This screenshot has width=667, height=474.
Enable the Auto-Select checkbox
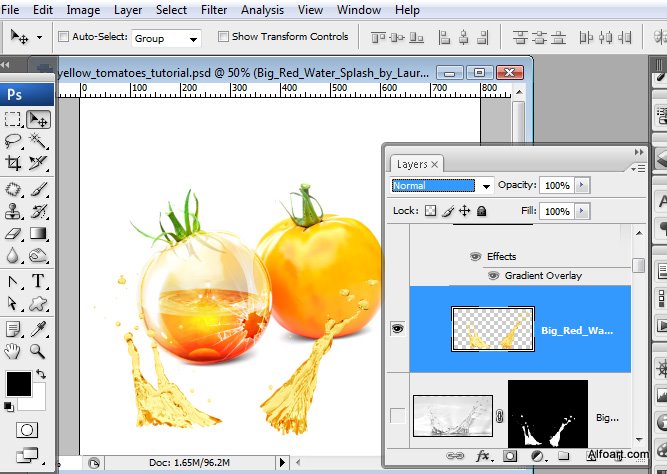click(64, 37)
